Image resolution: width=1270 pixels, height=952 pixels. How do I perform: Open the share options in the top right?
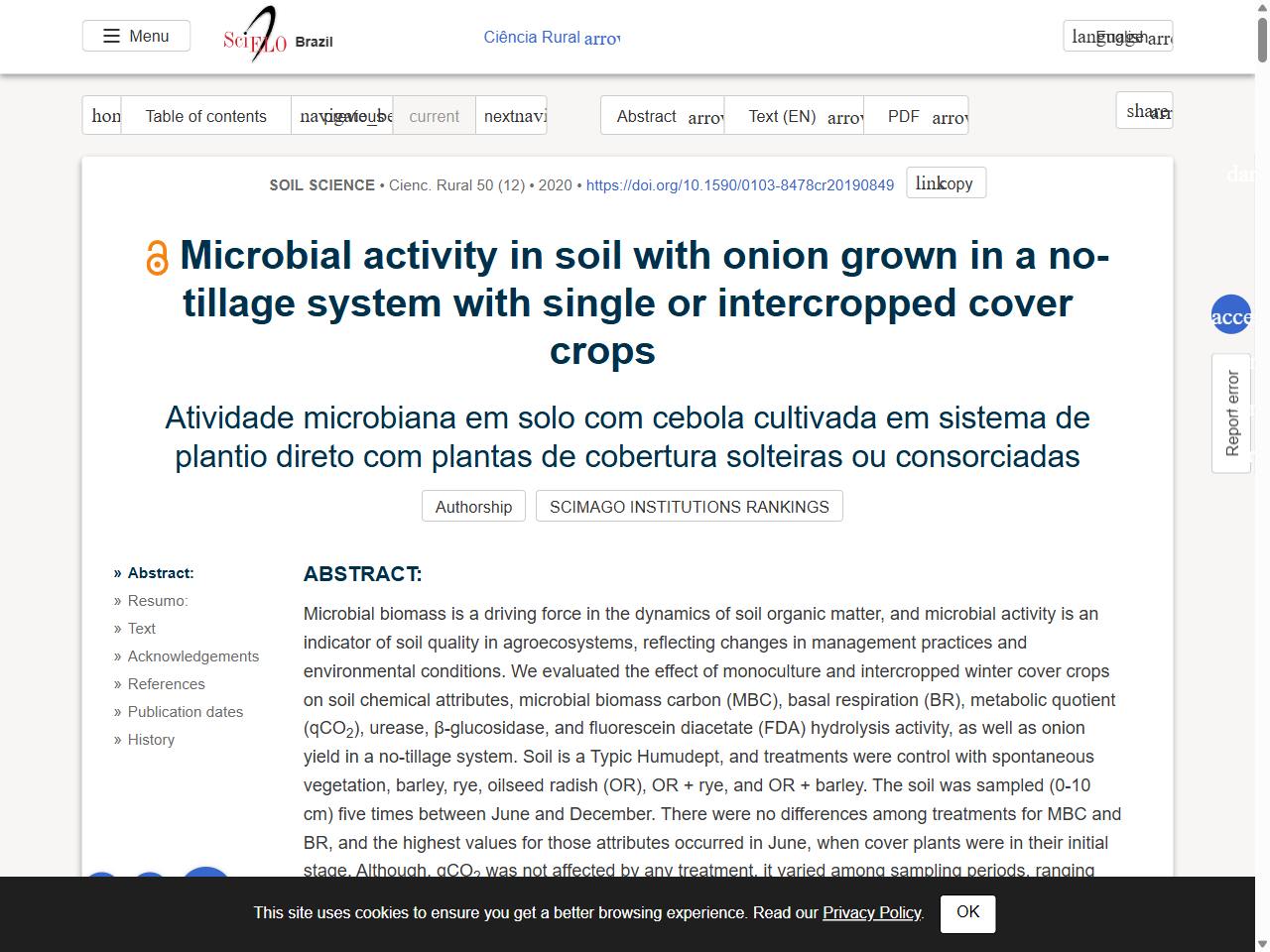point(1144,111)
